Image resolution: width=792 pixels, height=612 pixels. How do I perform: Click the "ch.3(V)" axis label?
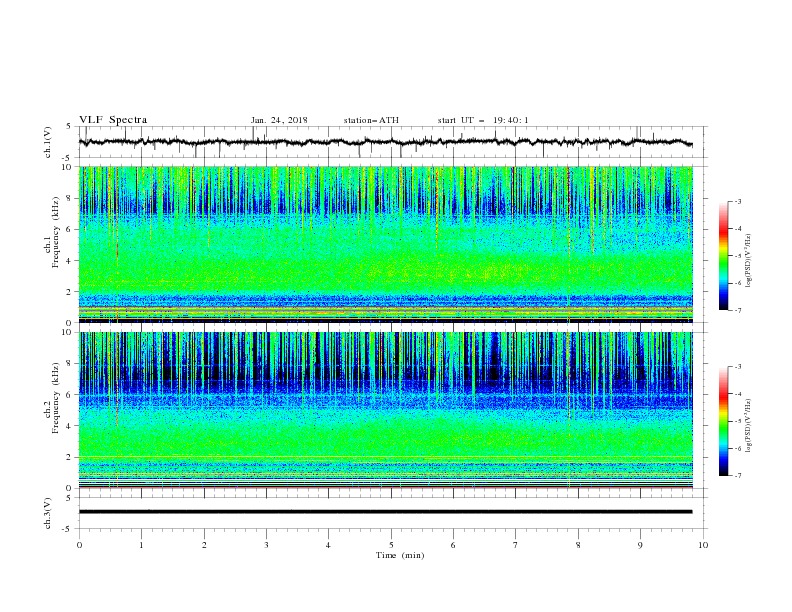48,513
